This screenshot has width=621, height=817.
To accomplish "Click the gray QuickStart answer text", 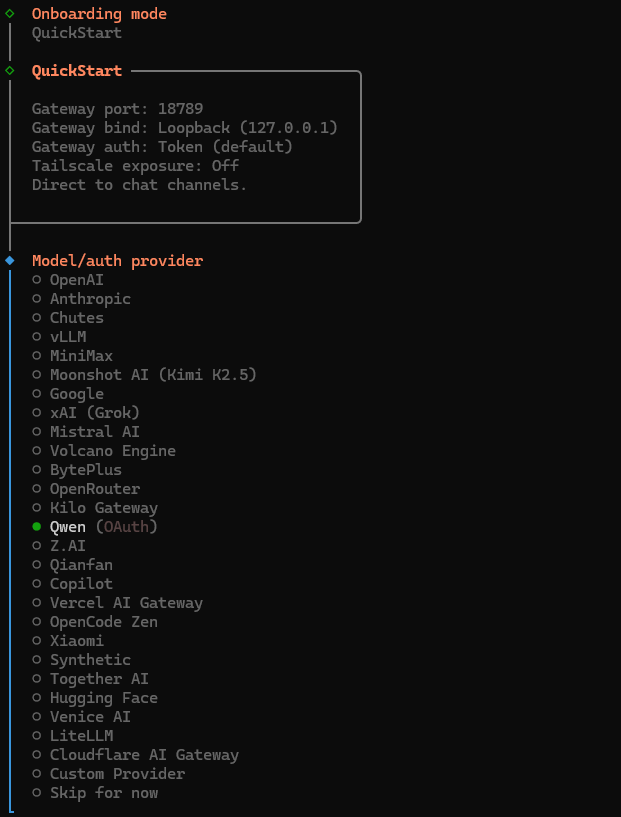I will tap(77, 33).
